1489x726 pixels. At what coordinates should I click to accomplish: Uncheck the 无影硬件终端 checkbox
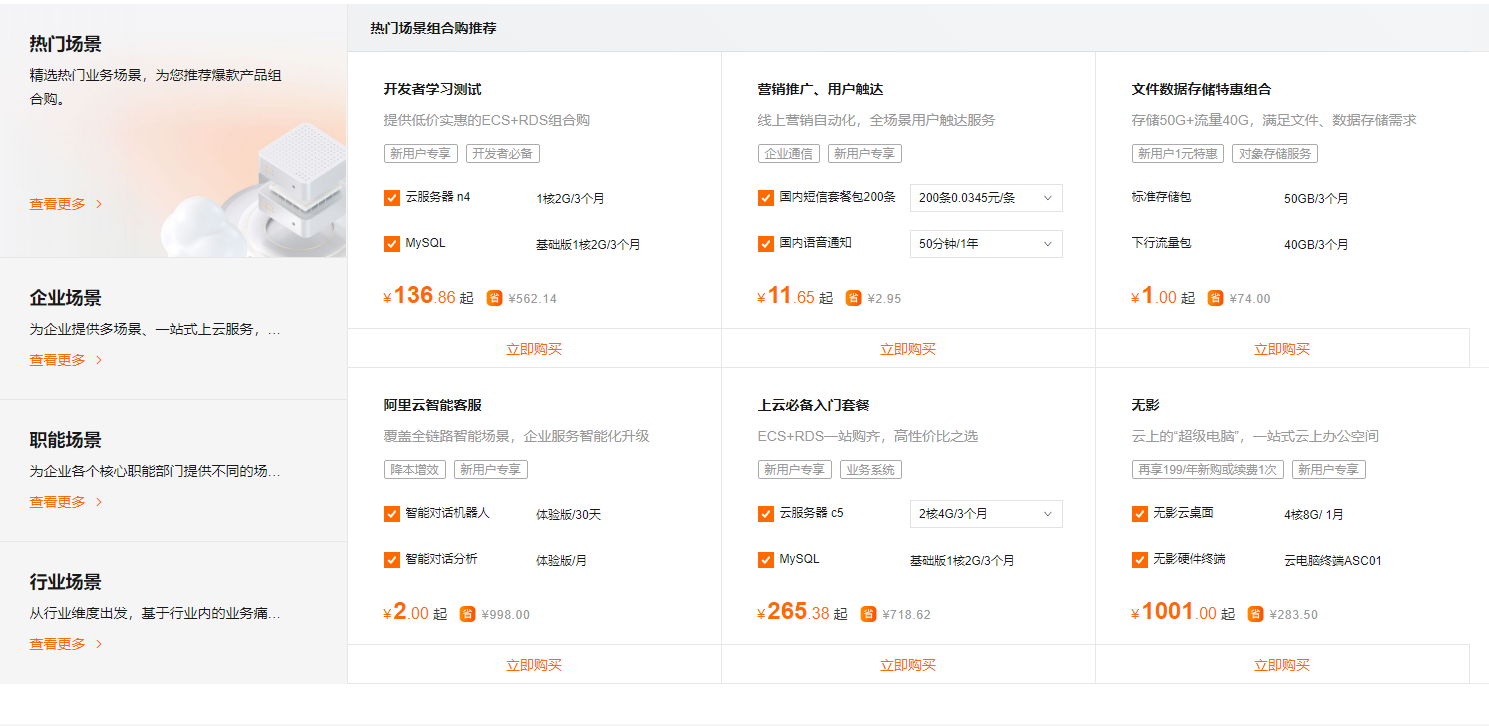(x=1140, y=560)
